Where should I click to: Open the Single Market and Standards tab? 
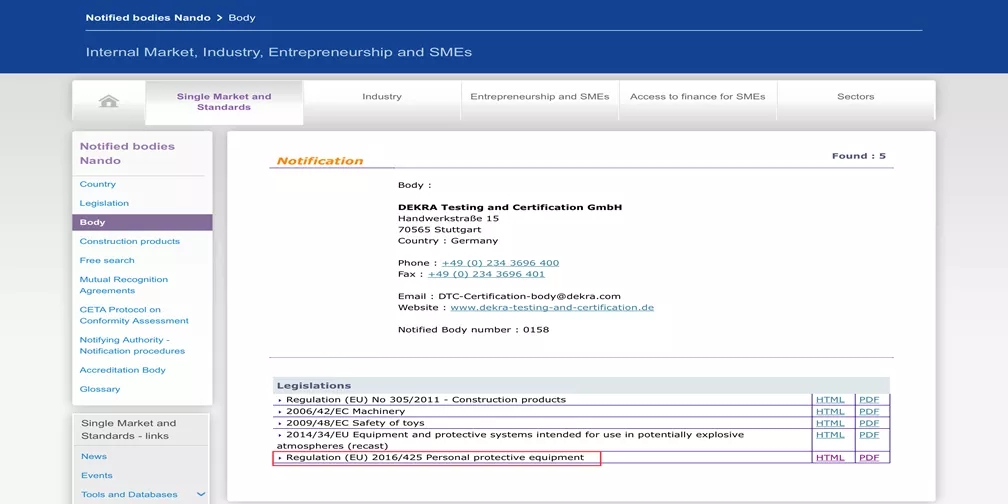224,102
